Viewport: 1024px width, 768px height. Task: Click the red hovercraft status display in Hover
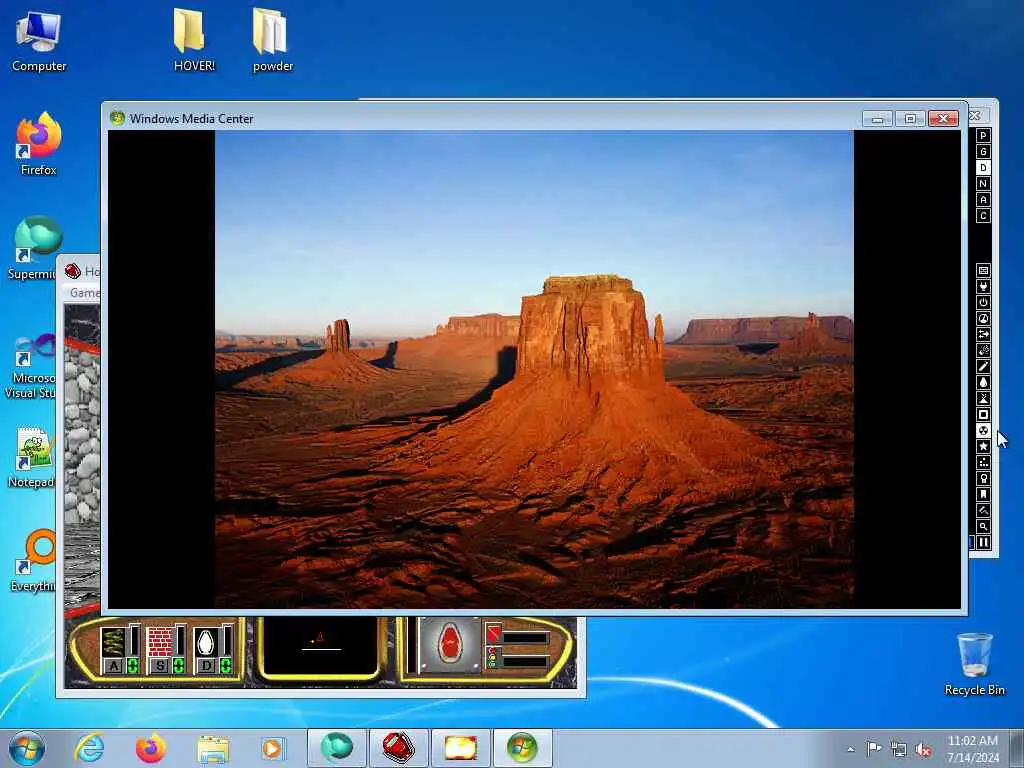click(449, 645)
